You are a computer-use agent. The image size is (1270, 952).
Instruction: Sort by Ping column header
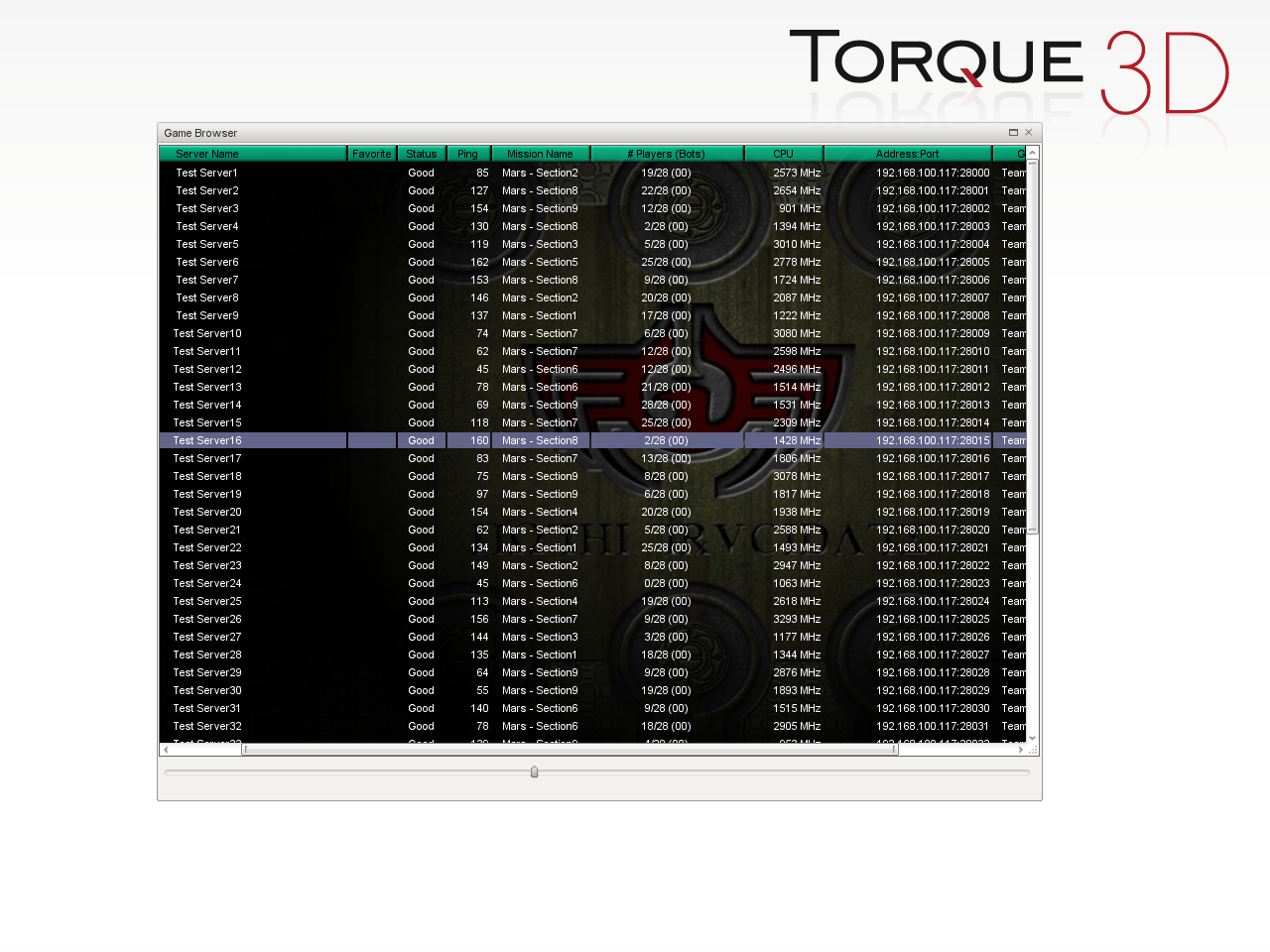467,154
